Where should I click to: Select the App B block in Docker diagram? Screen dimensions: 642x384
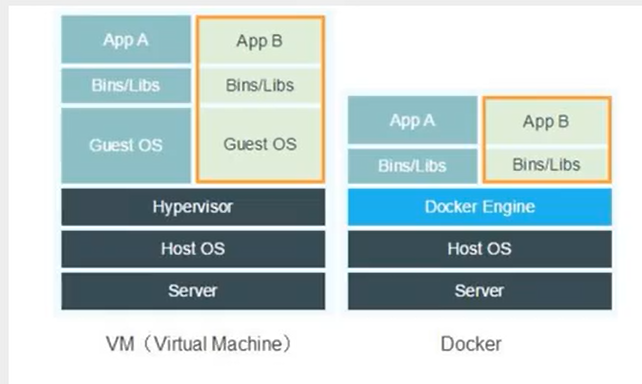pos(547,122)
